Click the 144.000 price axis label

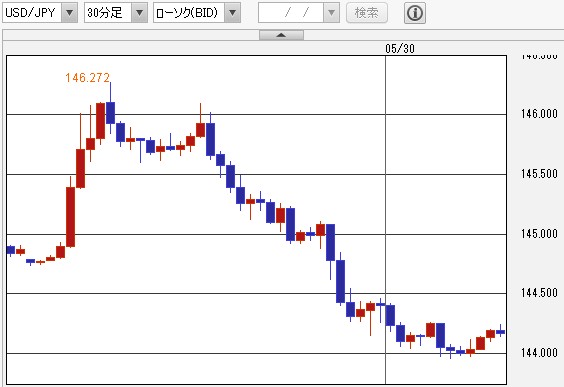(x=539, y=353)
